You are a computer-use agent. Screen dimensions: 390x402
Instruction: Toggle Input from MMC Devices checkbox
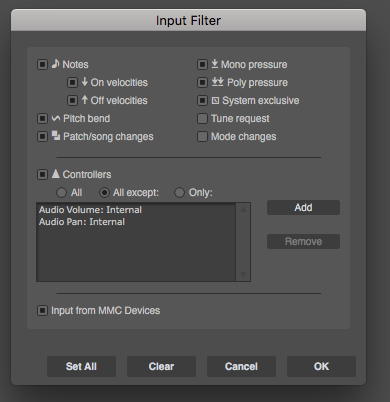click(42, 310)
